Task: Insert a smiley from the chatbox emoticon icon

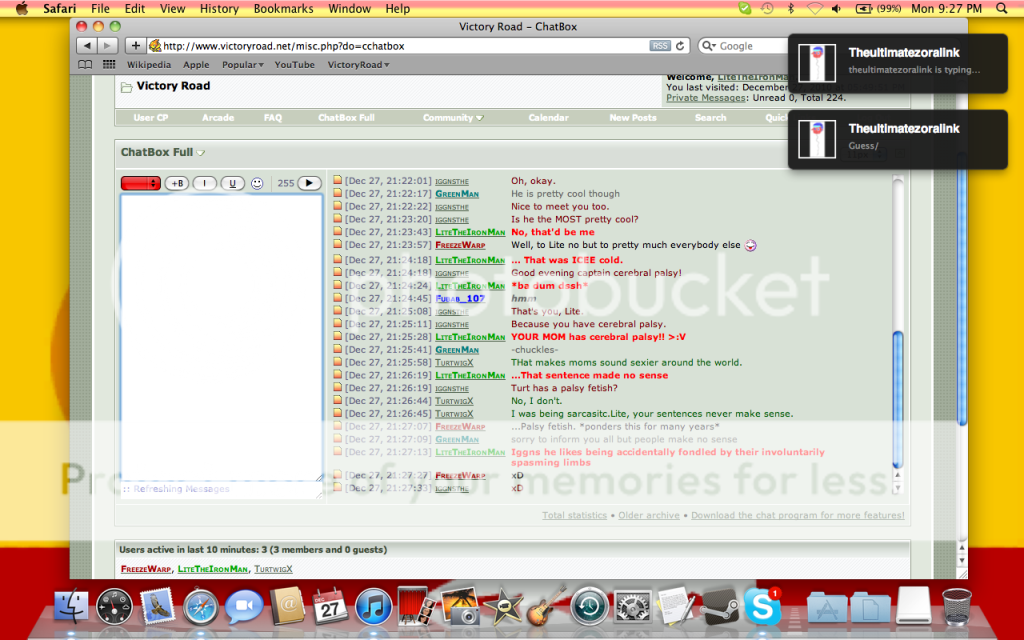Action: point(257,183)
